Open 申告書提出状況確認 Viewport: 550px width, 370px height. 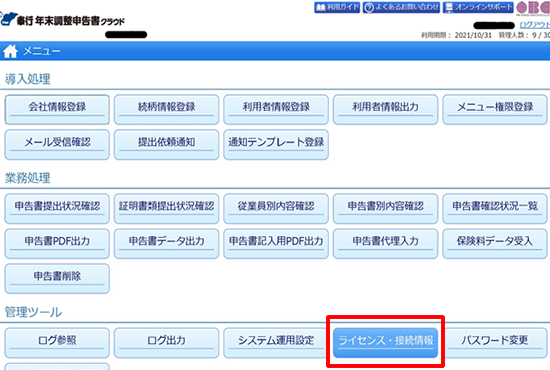point(57,209)
